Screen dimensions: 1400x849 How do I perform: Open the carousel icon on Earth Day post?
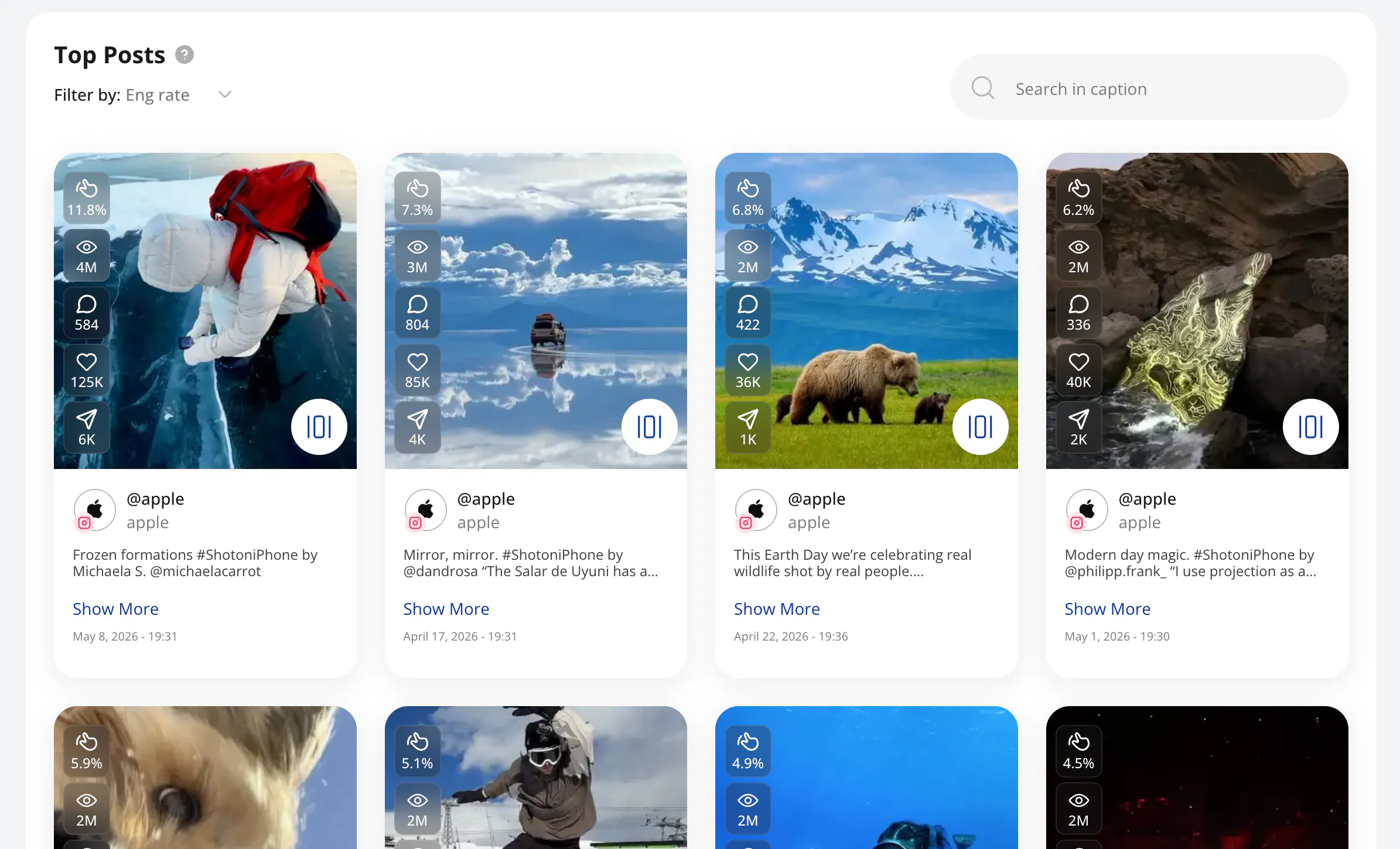click(x=981, y=427)
